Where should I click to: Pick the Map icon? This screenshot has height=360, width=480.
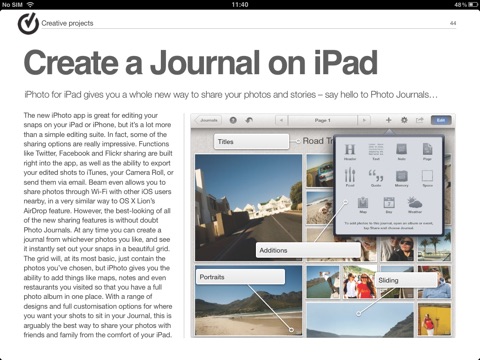pos(363,202)
